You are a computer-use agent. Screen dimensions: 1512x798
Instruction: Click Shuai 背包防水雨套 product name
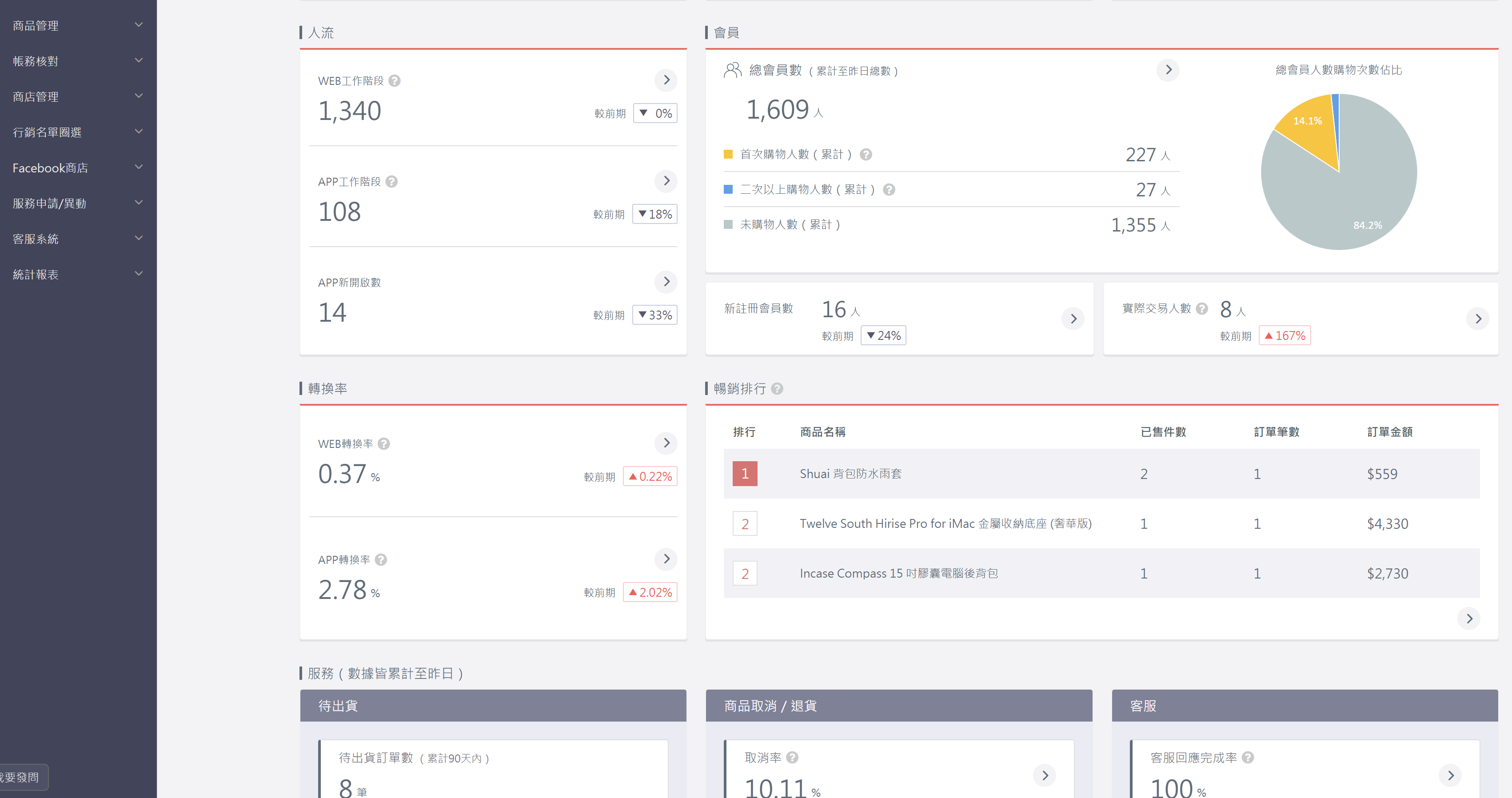850,474
